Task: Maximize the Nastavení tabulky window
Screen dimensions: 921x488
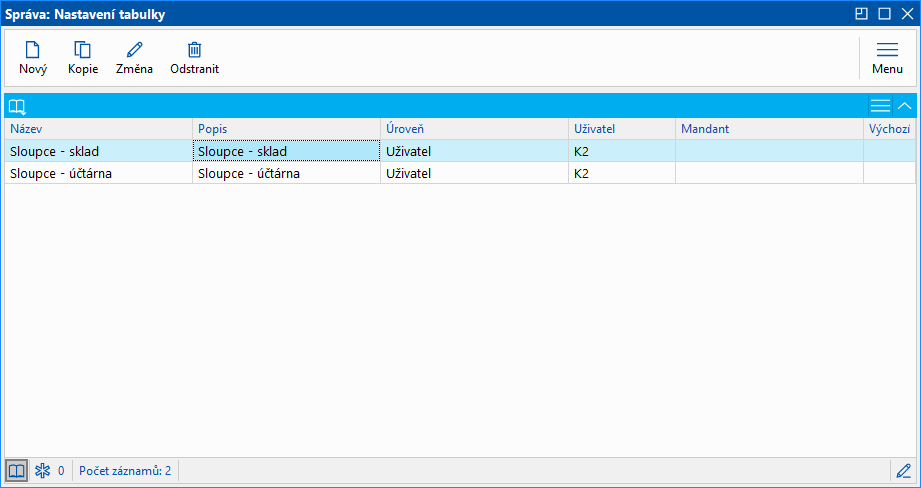Action: point(884,14)
